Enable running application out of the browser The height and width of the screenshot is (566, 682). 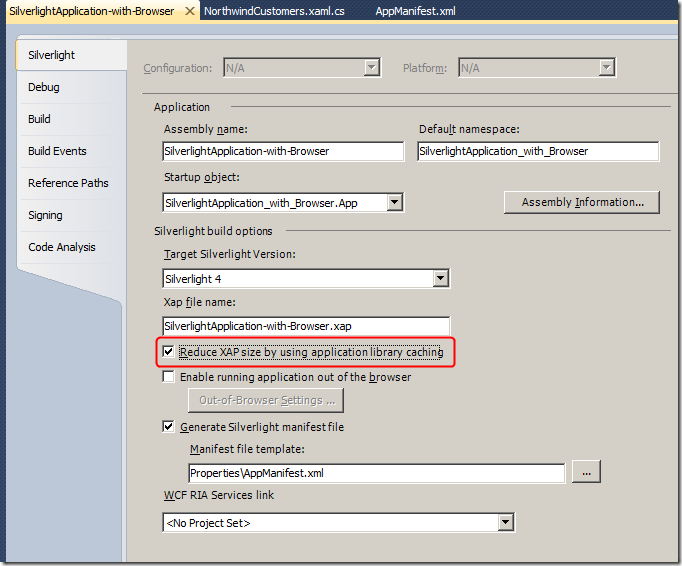[x=168, y=376]
